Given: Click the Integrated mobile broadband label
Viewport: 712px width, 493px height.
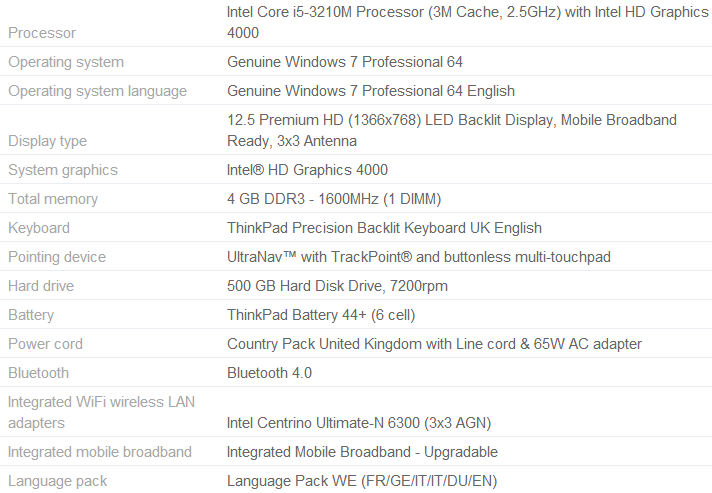Looking at the screenshot, I should tap(100, 453).
